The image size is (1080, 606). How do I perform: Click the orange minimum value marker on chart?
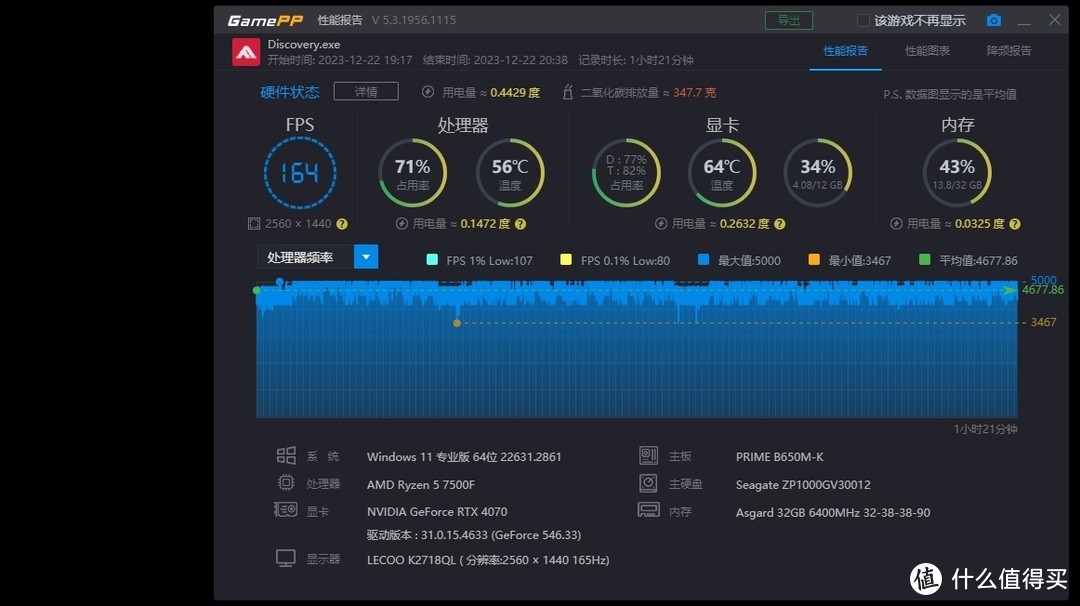click(x=457, y=323)
